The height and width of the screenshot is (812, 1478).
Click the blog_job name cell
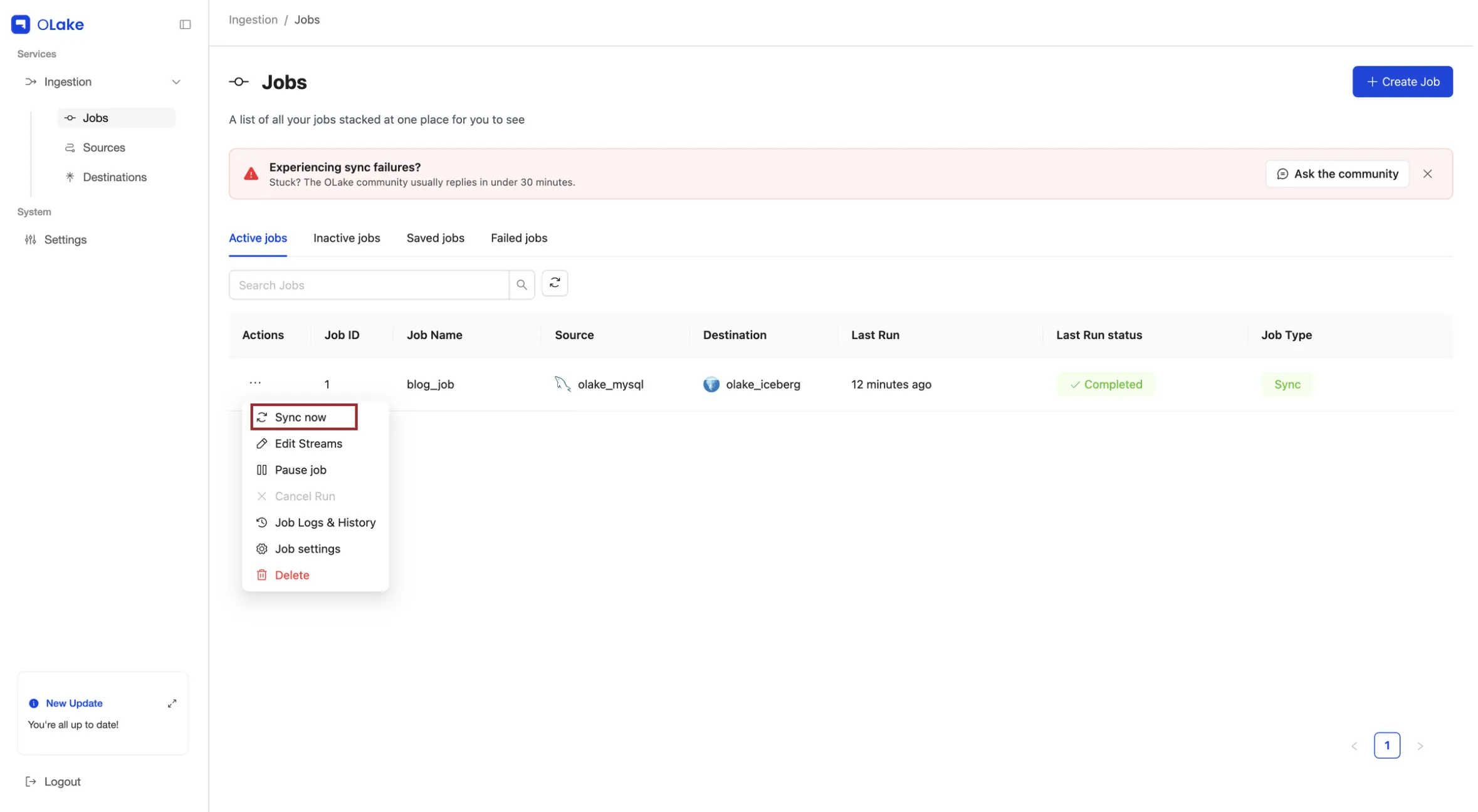pos(430,385)
